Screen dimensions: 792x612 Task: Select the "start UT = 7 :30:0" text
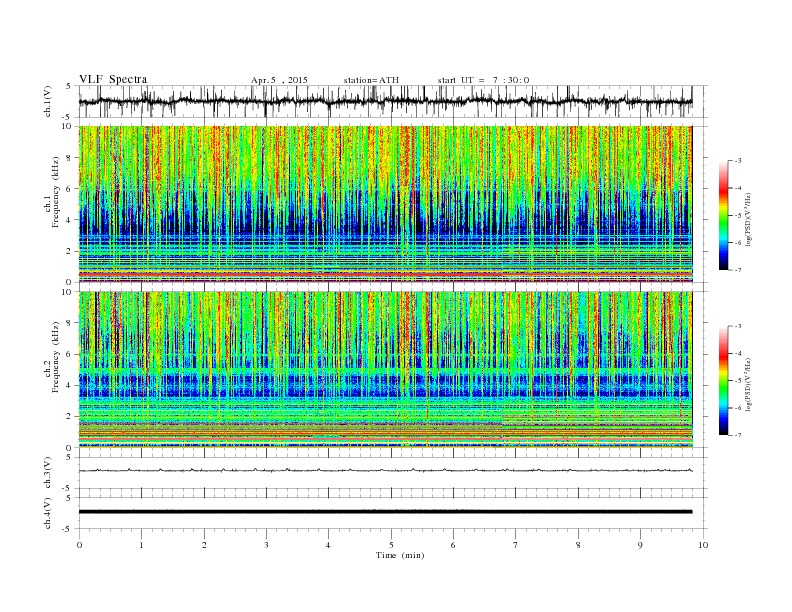pyautogui.click(x=483, y=80)
